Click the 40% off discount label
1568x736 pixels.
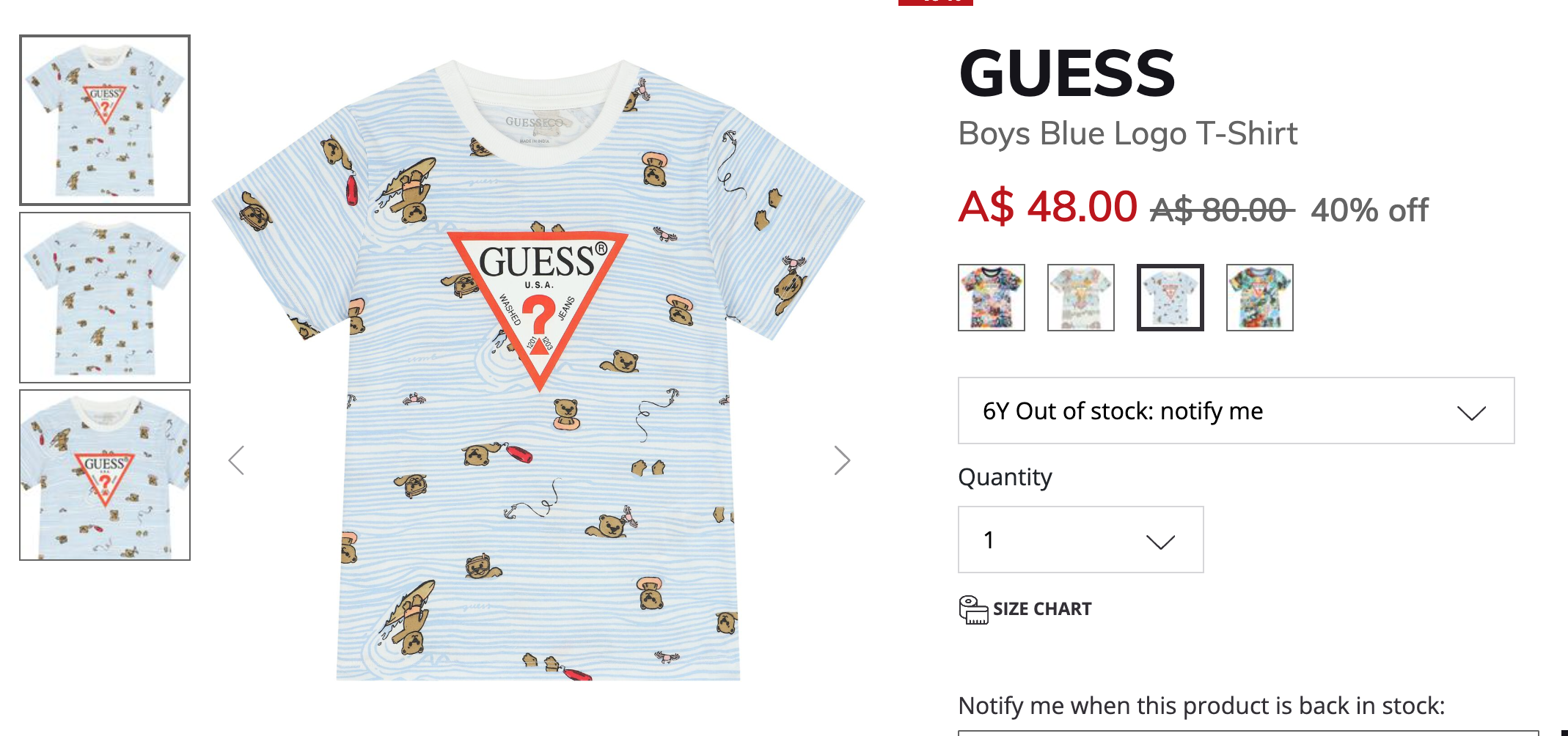tap(1369, 210)
